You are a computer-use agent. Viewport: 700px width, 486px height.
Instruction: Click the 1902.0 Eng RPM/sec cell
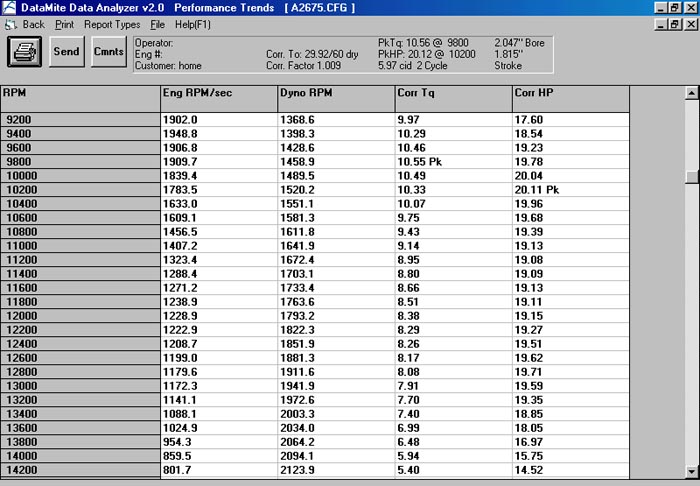219,120
